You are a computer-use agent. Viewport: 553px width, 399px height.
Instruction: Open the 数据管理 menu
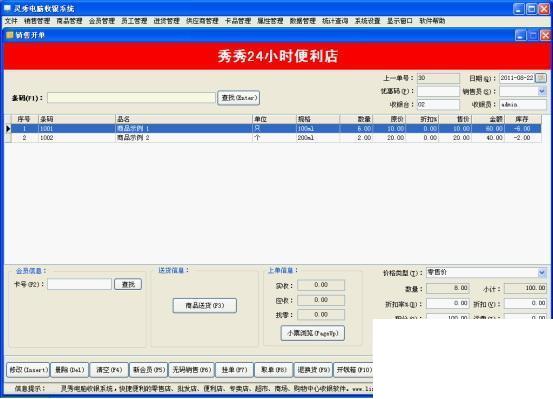pos(303,21)
